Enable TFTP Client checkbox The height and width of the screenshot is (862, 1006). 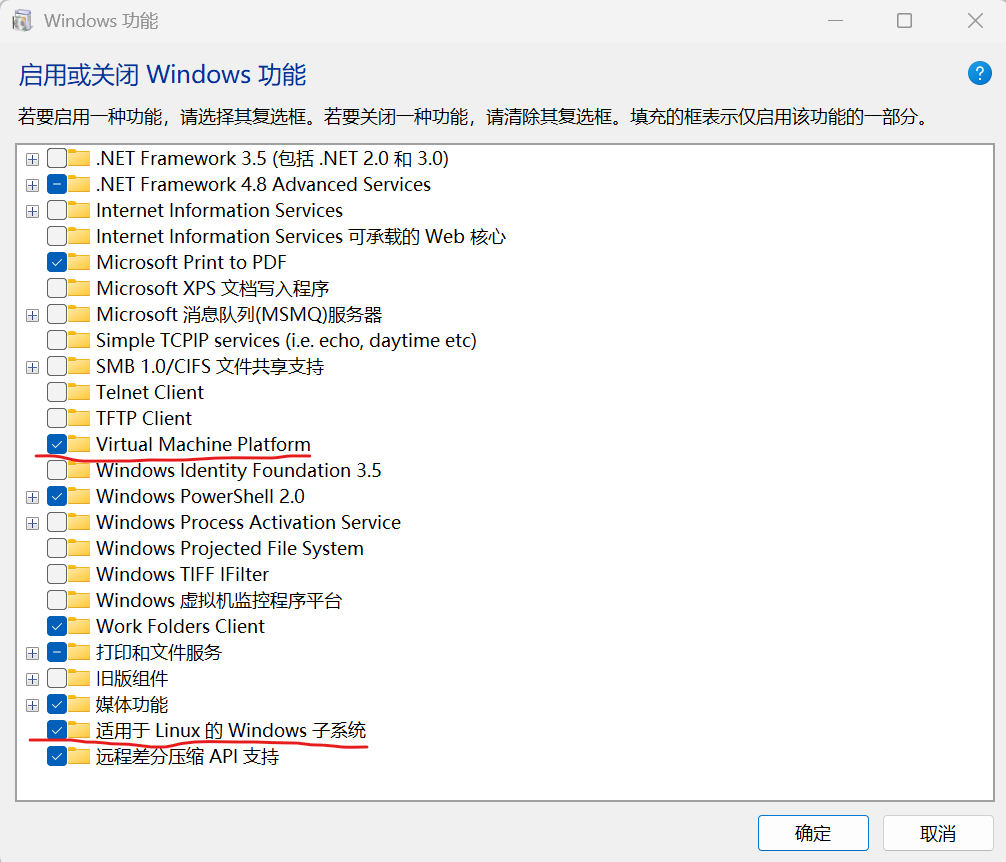(x=57, y=418)
